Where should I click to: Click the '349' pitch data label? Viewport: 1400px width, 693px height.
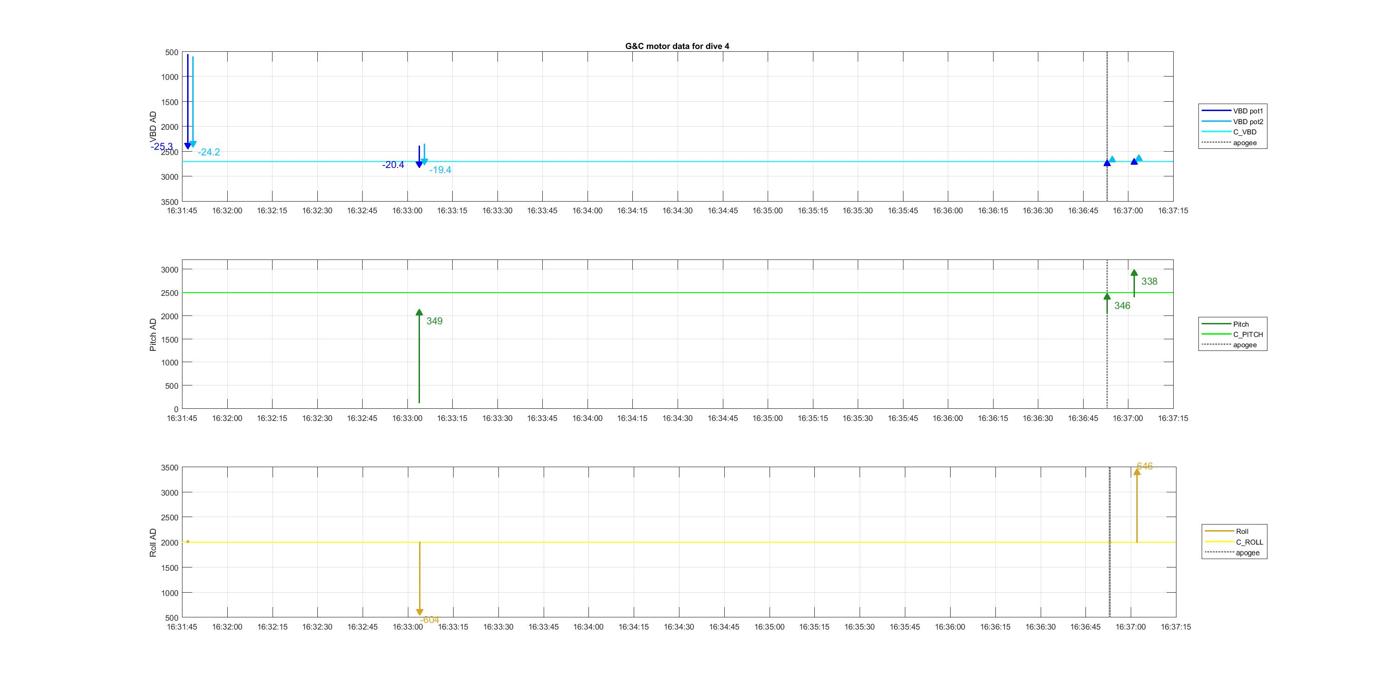click(x=434, y=321)
